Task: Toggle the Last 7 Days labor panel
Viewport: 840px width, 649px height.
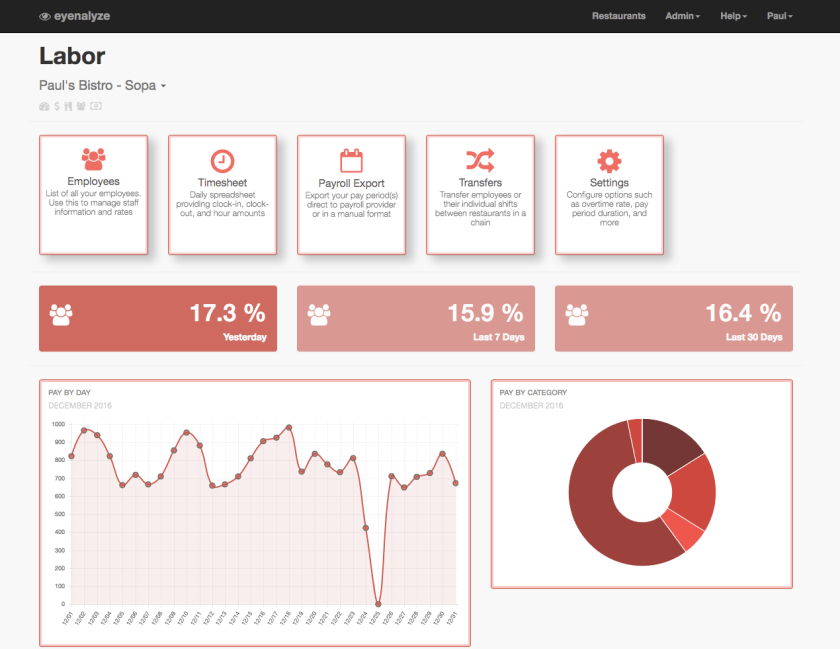Action: click(416, 318)
